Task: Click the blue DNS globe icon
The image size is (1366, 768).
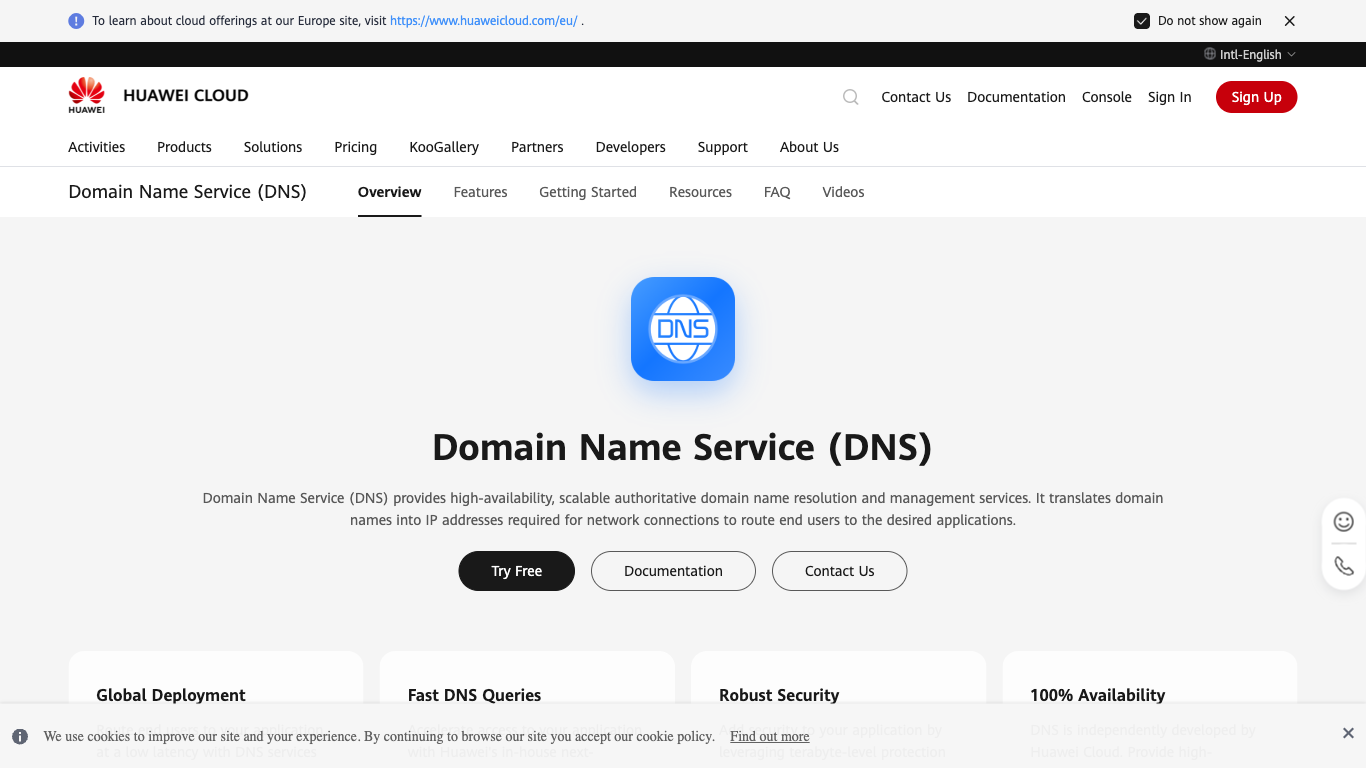Action: [x=683, y=329]
